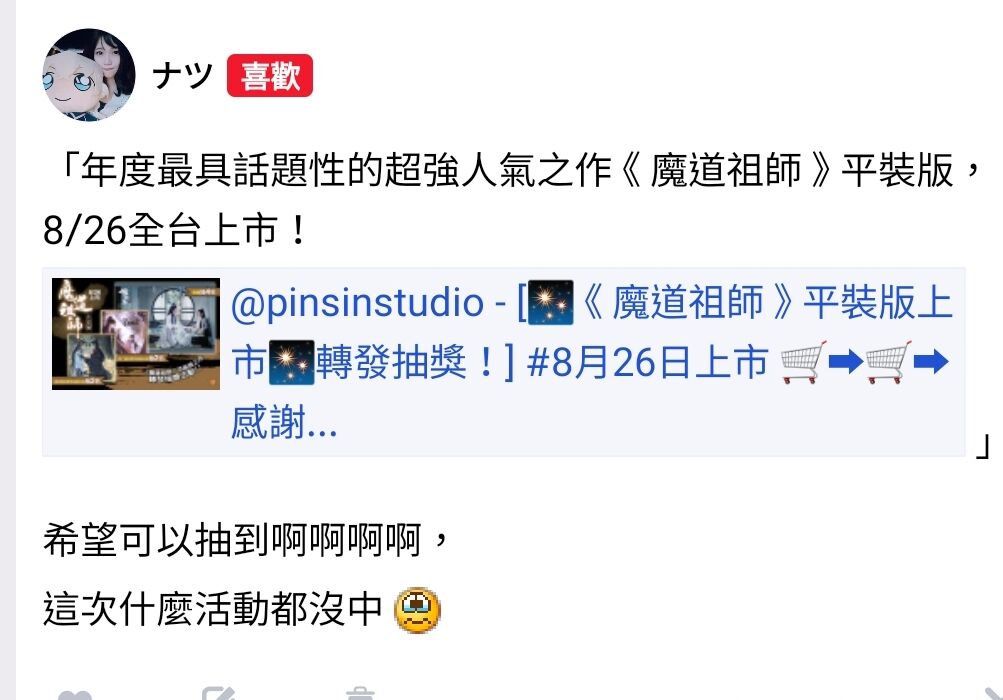Click the second fireworks emoji before 轉發抽獎
Viewport: 1003px width, 700px height.
pos(292,362)
